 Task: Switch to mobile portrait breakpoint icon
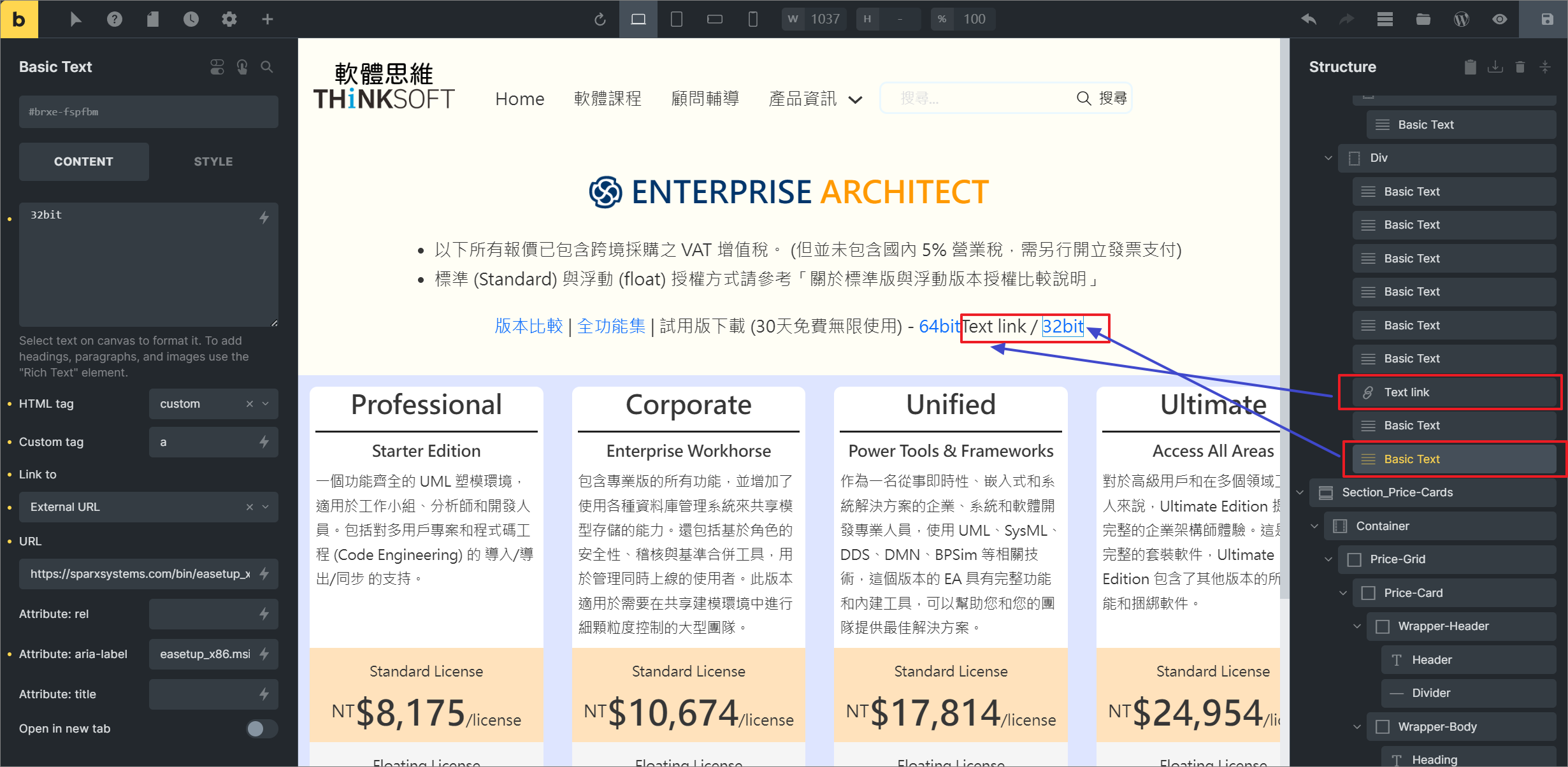753,19
